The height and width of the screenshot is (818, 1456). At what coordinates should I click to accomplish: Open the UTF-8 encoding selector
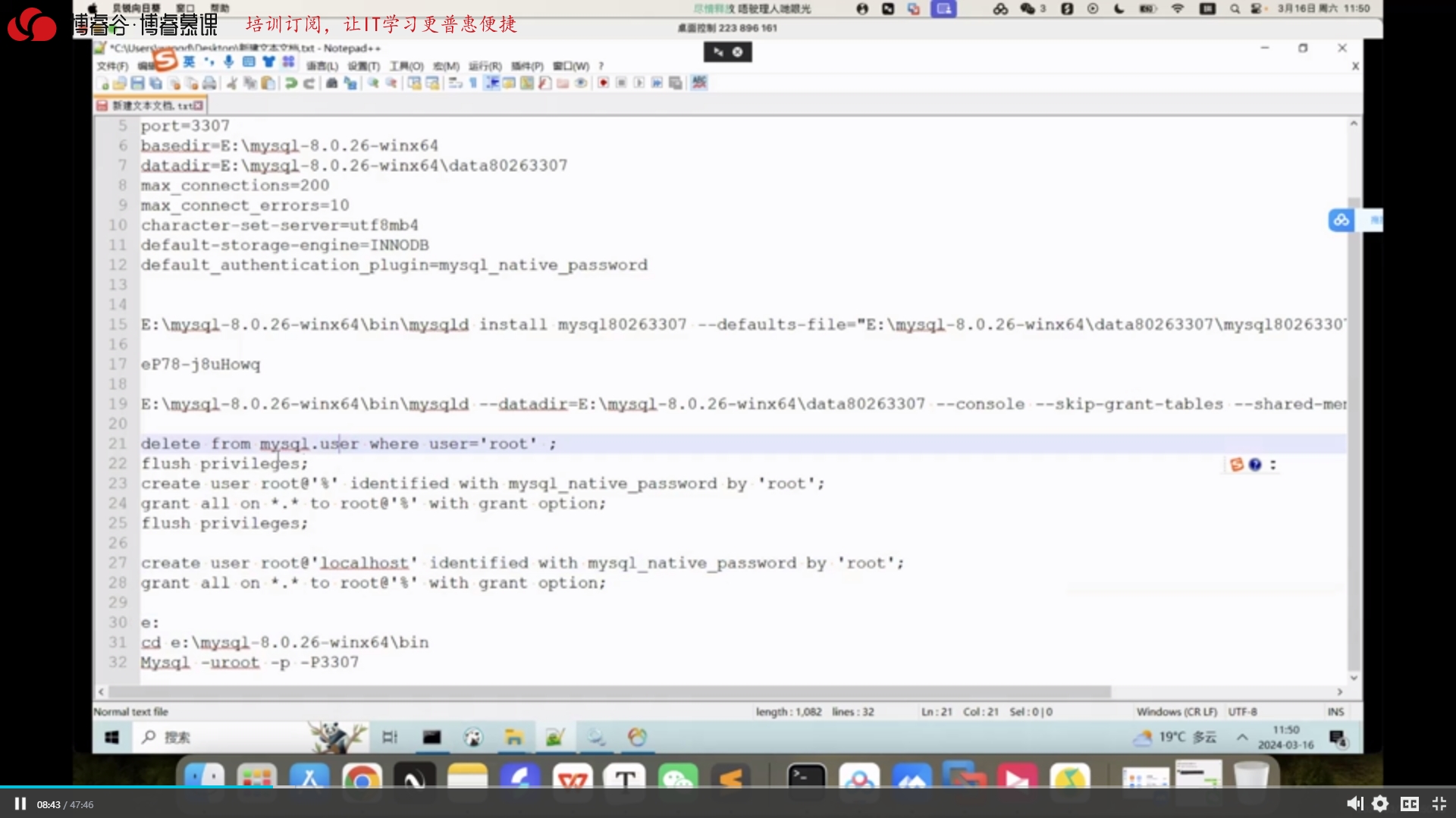[1242, 712]
